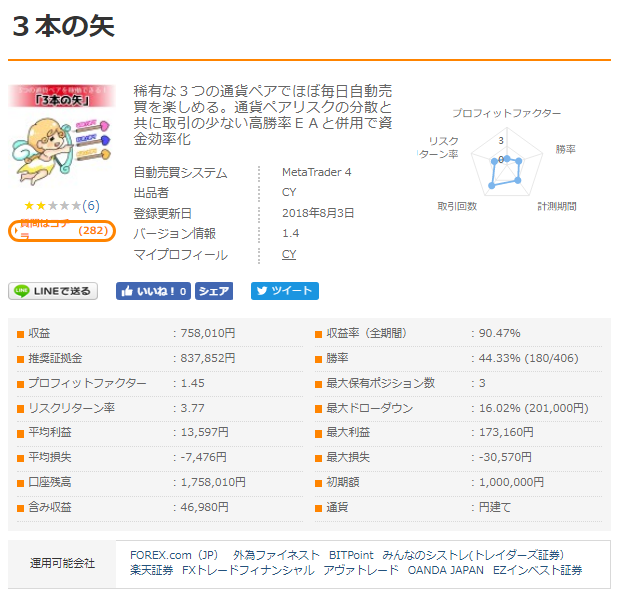Click the プロフィットファクター value 1.45
Image resolution: width=627 pixels, height=607 pixels.
click(x=192, y=383)
